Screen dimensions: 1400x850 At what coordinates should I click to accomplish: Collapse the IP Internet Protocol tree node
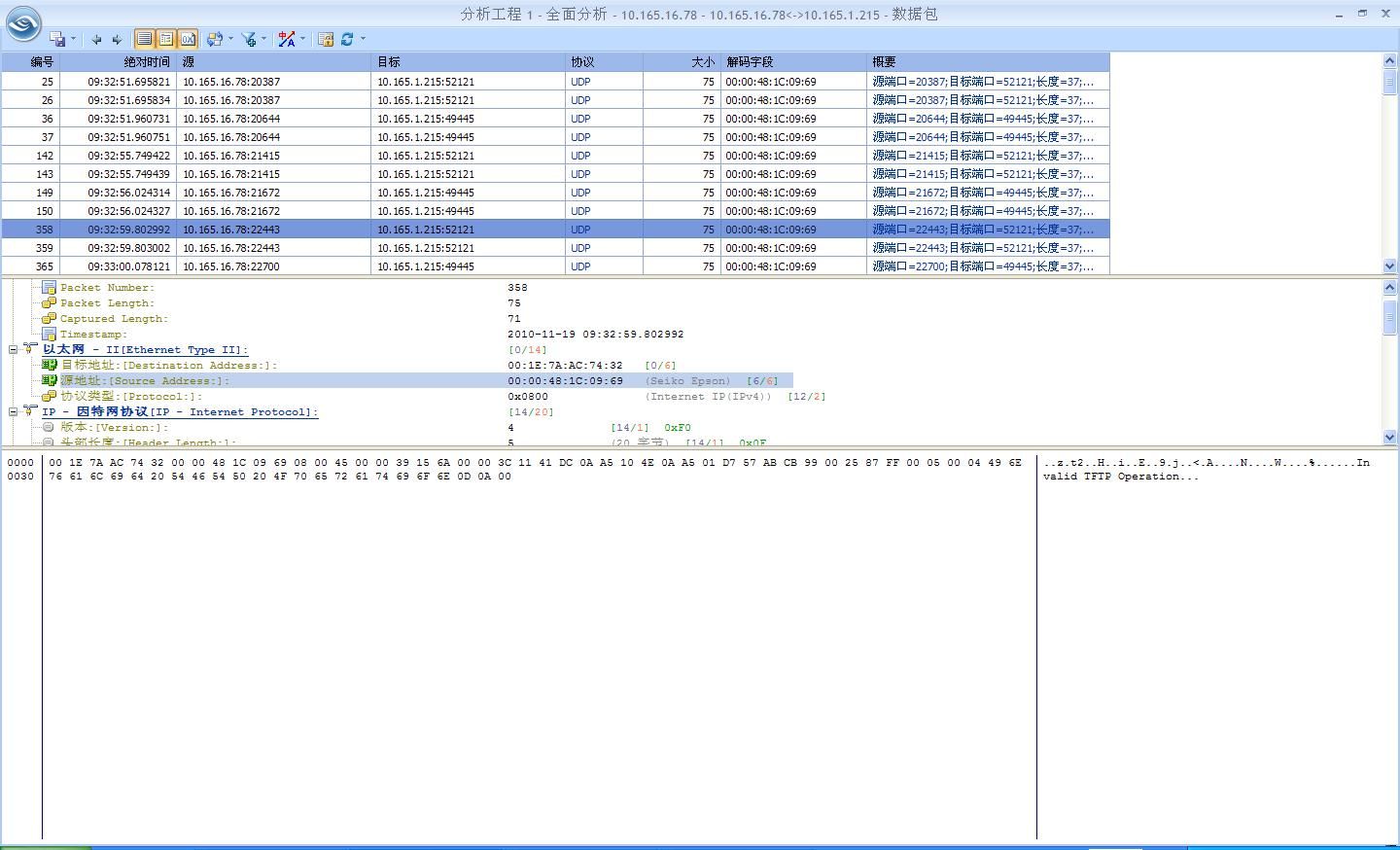(14, 411)
